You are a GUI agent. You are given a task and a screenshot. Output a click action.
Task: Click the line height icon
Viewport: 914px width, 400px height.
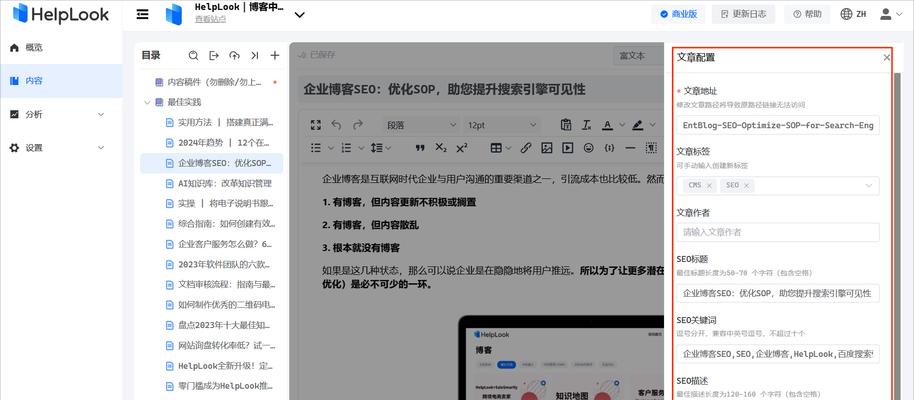tap(377, 148)
